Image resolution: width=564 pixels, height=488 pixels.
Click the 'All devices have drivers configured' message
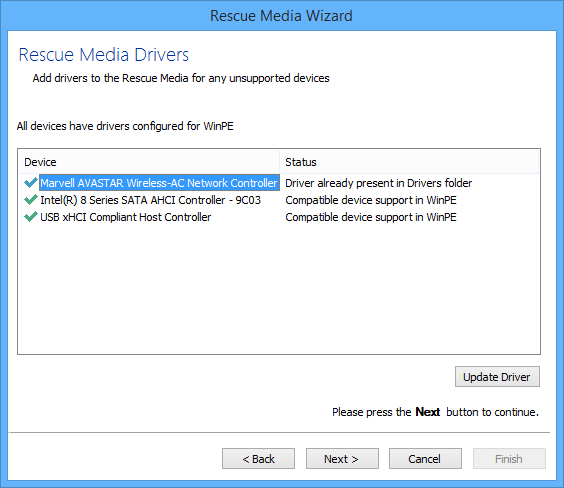click(125, 126)
